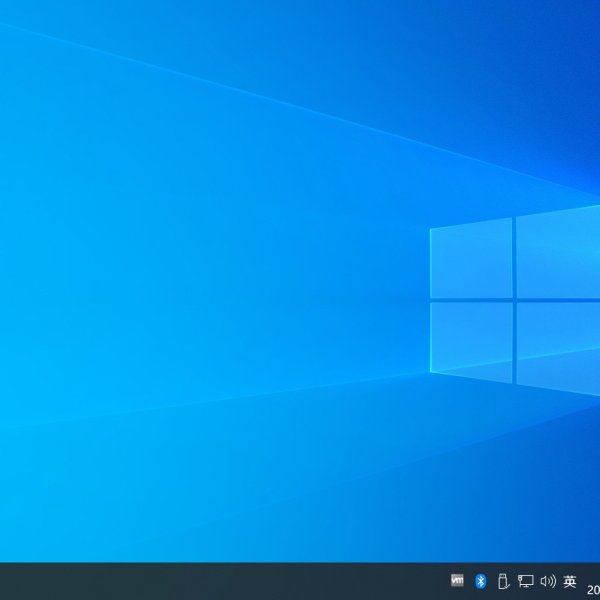The image size is (600, 600).
Task: Click empty taskbar space beside VMware icon
Action: coord(420,581)
